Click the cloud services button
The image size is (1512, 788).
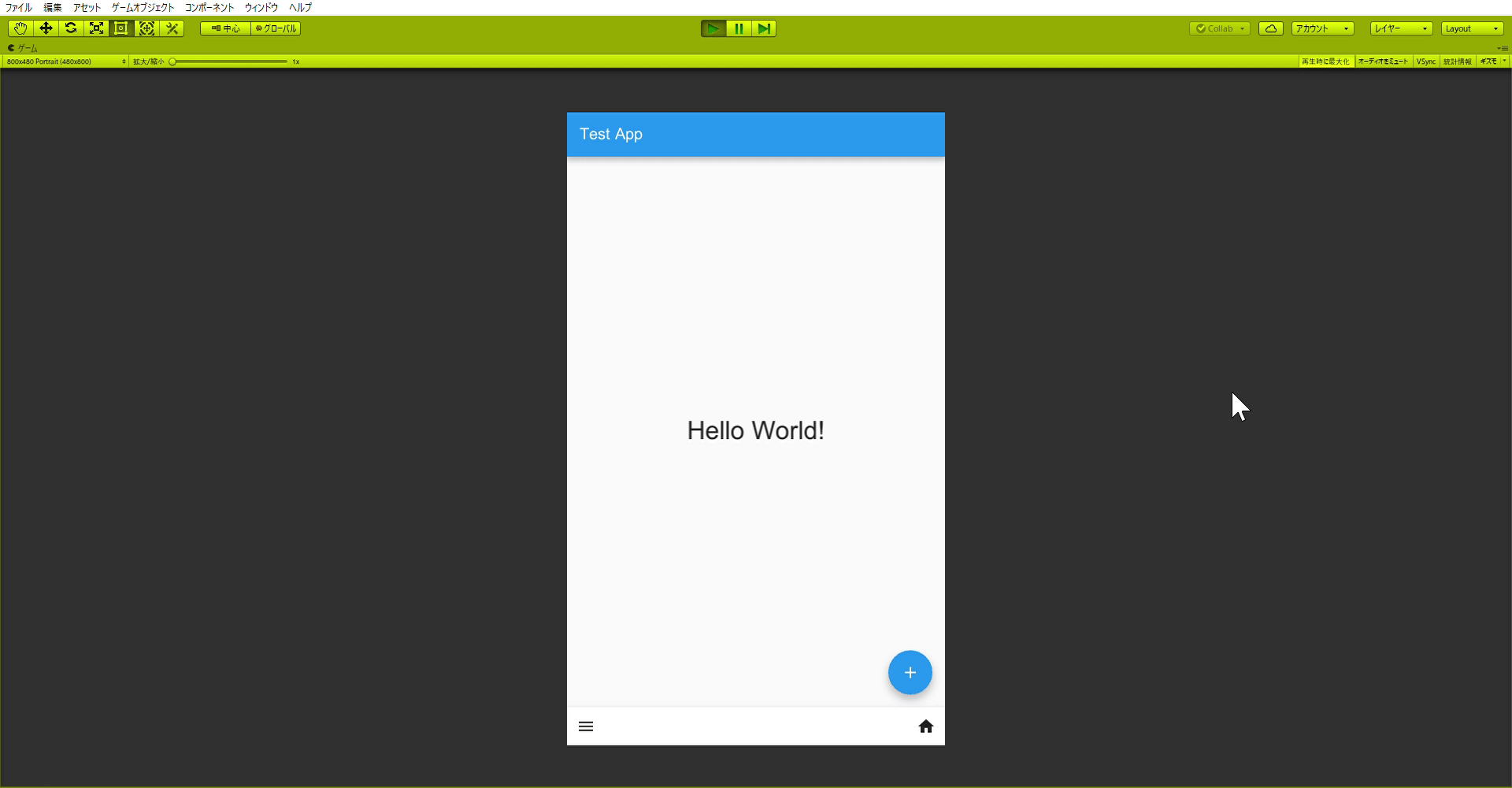coord(1271,28)
